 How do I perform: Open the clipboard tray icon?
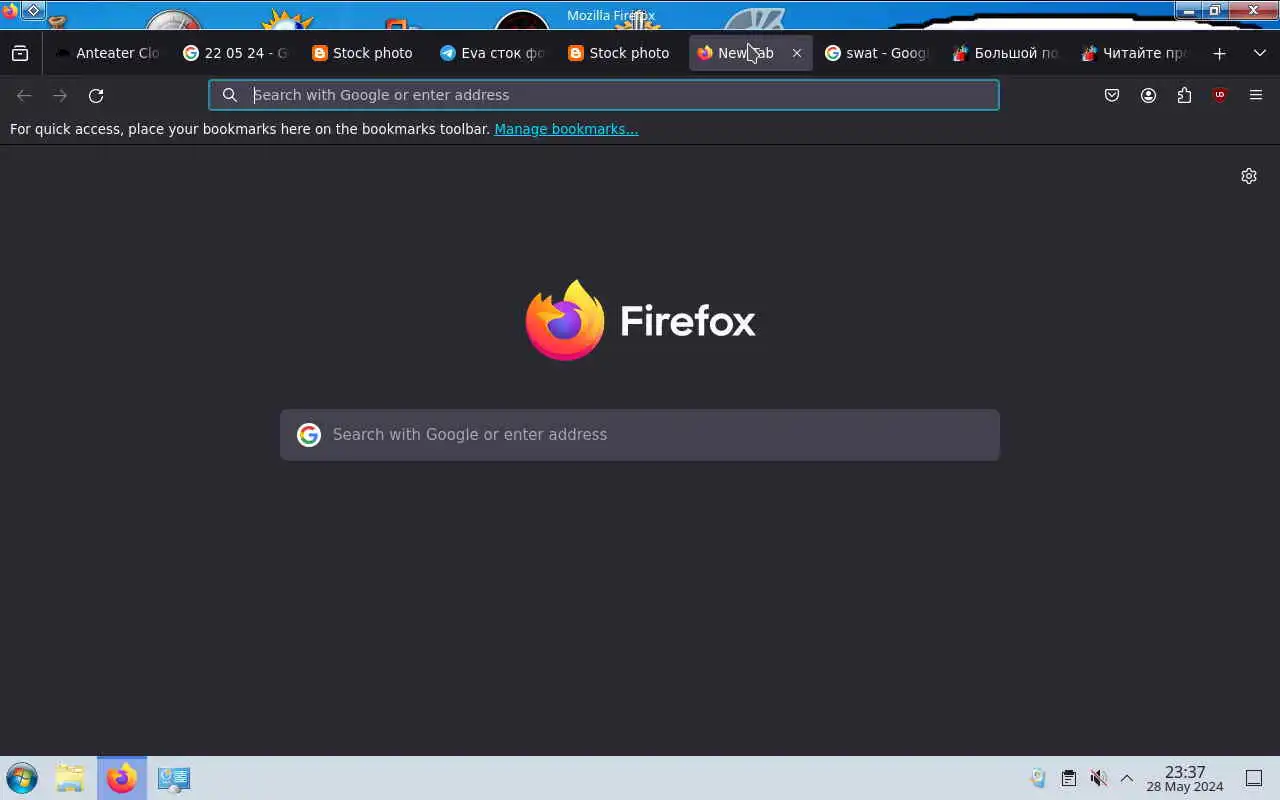[x=1068, y=778]
